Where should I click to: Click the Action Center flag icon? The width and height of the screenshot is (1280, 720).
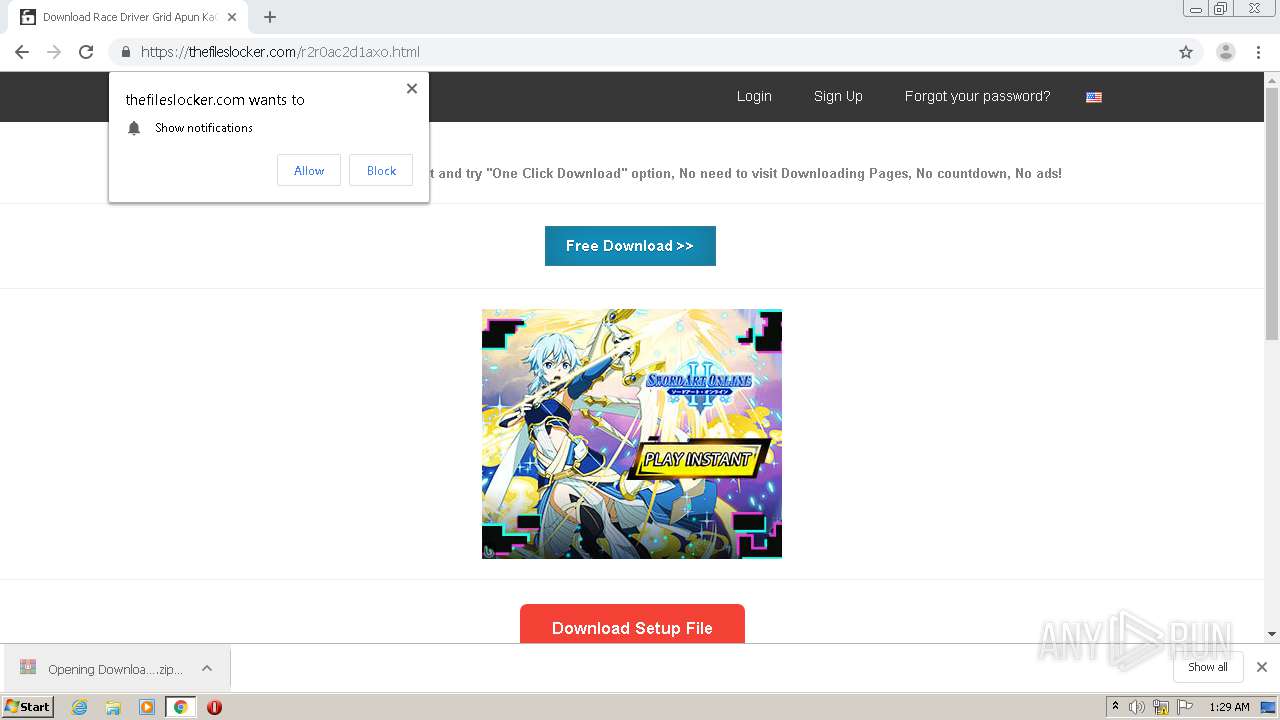click(1185, 707)
